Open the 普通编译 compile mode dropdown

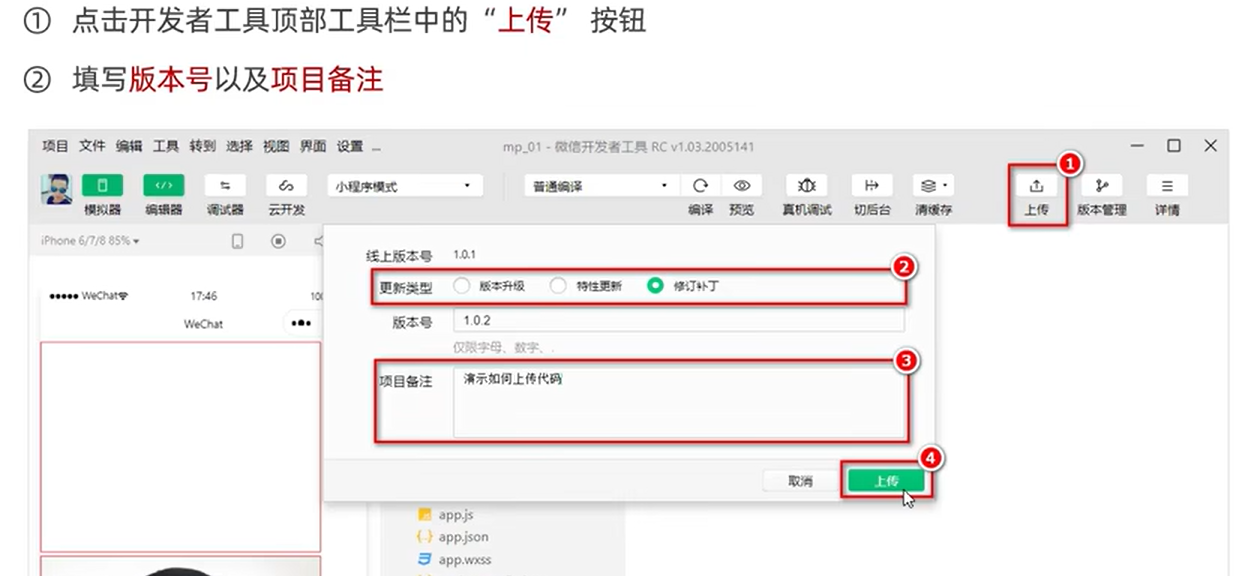point(600,186)
